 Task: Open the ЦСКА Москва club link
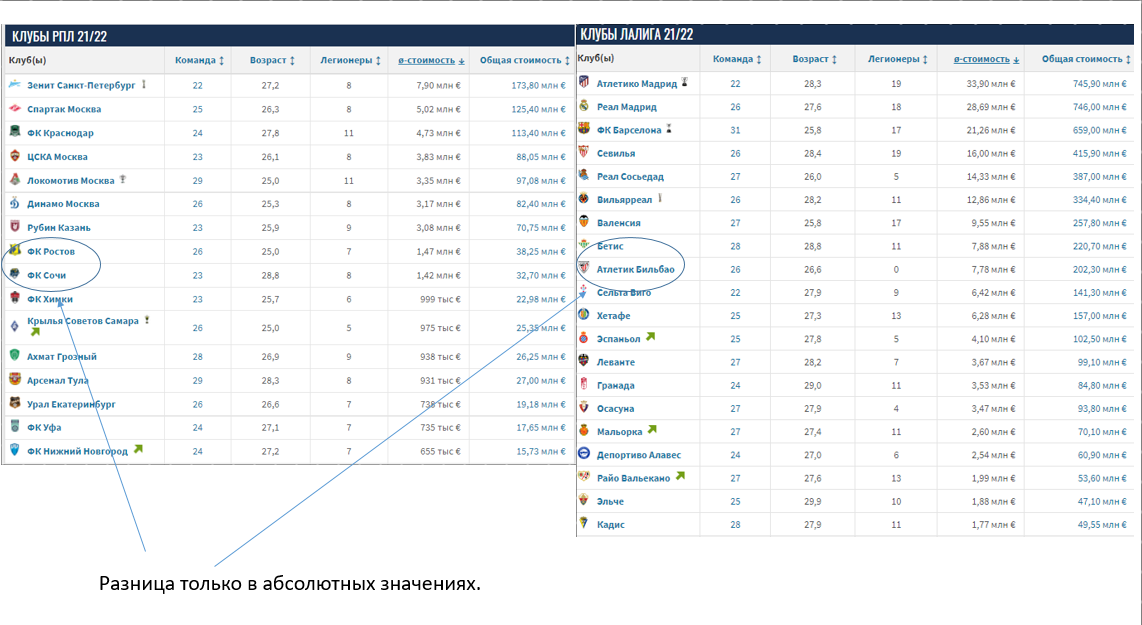tap(57, 157)
